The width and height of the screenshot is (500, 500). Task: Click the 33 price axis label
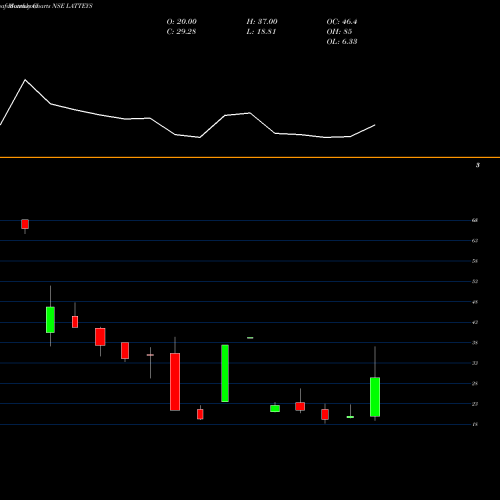pos(475,363)
